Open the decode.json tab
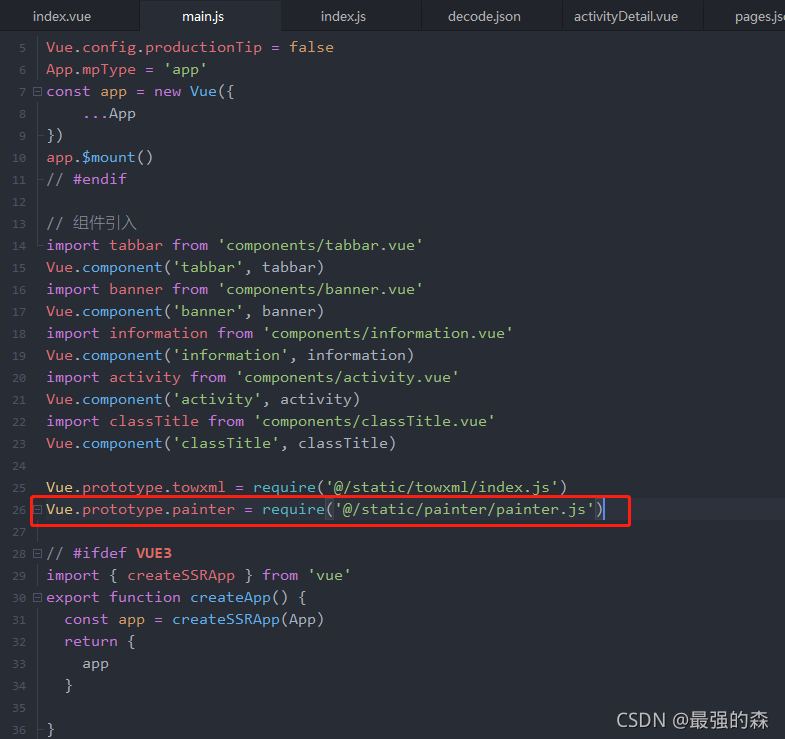This screenshot has height=739, width=785. [484, 17]
